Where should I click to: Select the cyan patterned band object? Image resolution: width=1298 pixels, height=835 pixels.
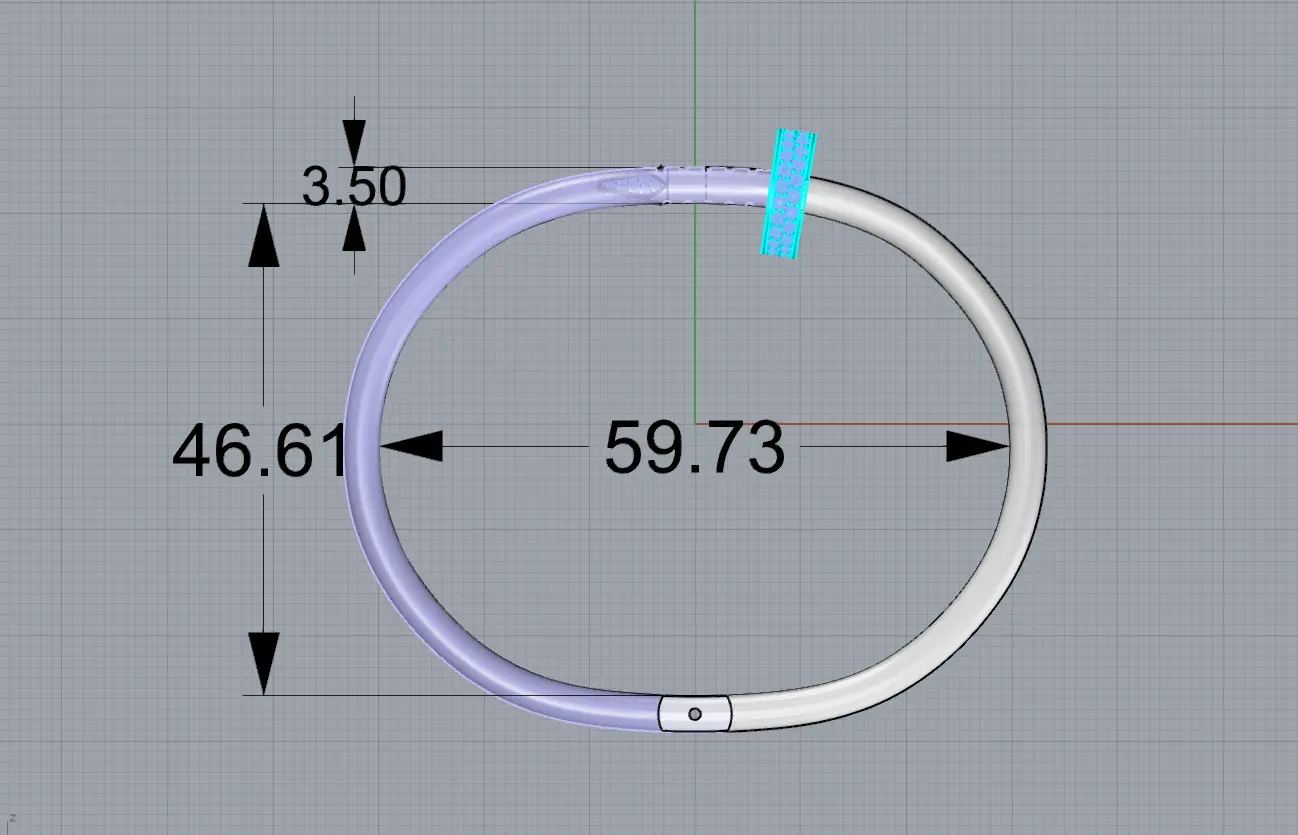click(x=789, y=193)
